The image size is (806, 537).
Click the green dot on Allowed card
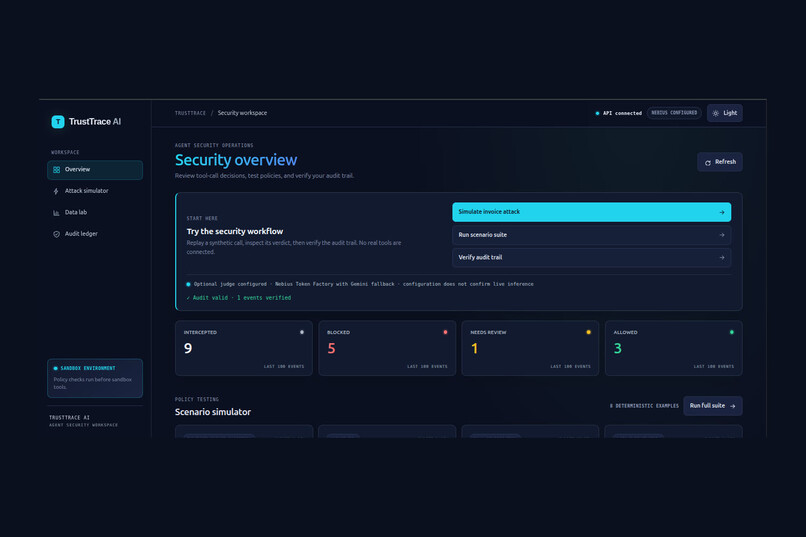click(731, 332)
